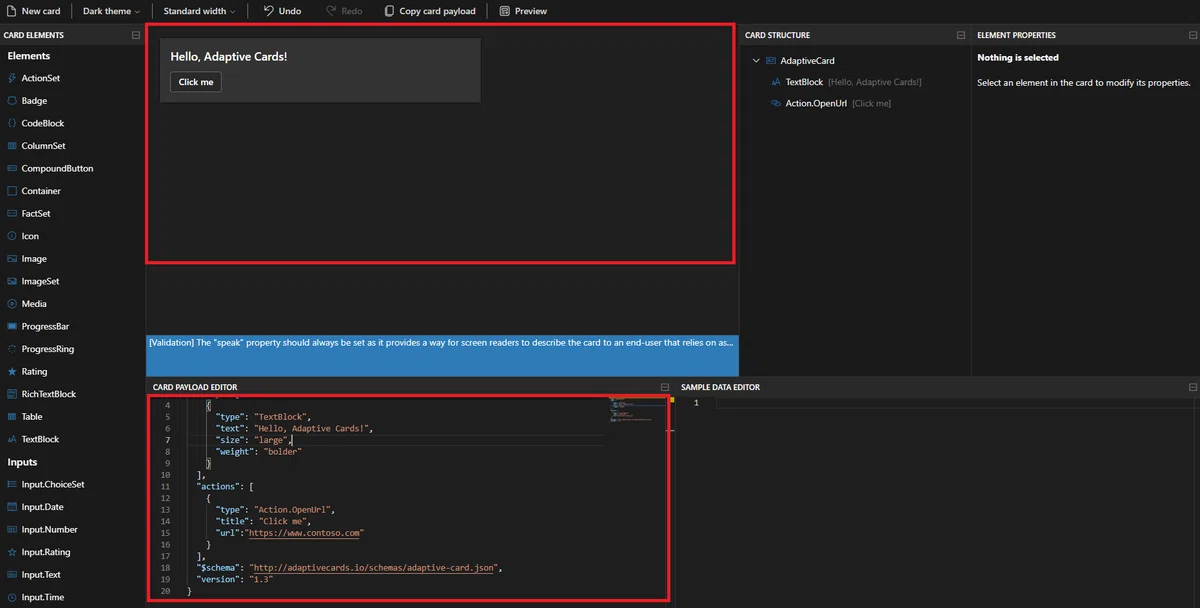Undo the last change

pyautogui.click(x=282, y=11)
